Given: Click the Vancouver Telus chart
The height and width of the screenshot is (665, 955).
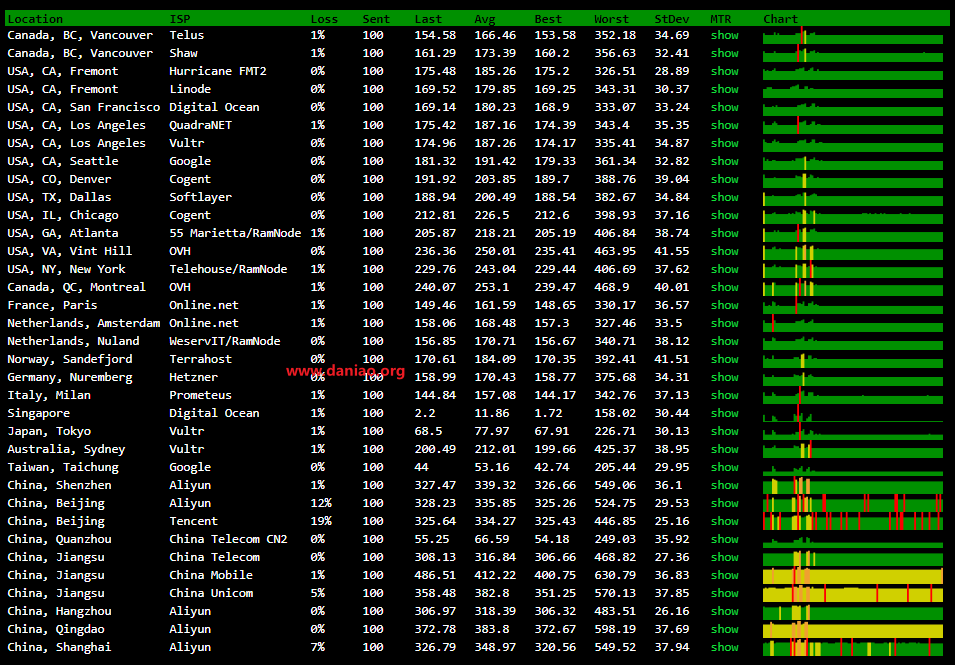Looking at the screenshot, I should pyautogui.click(x=853, y=35).
